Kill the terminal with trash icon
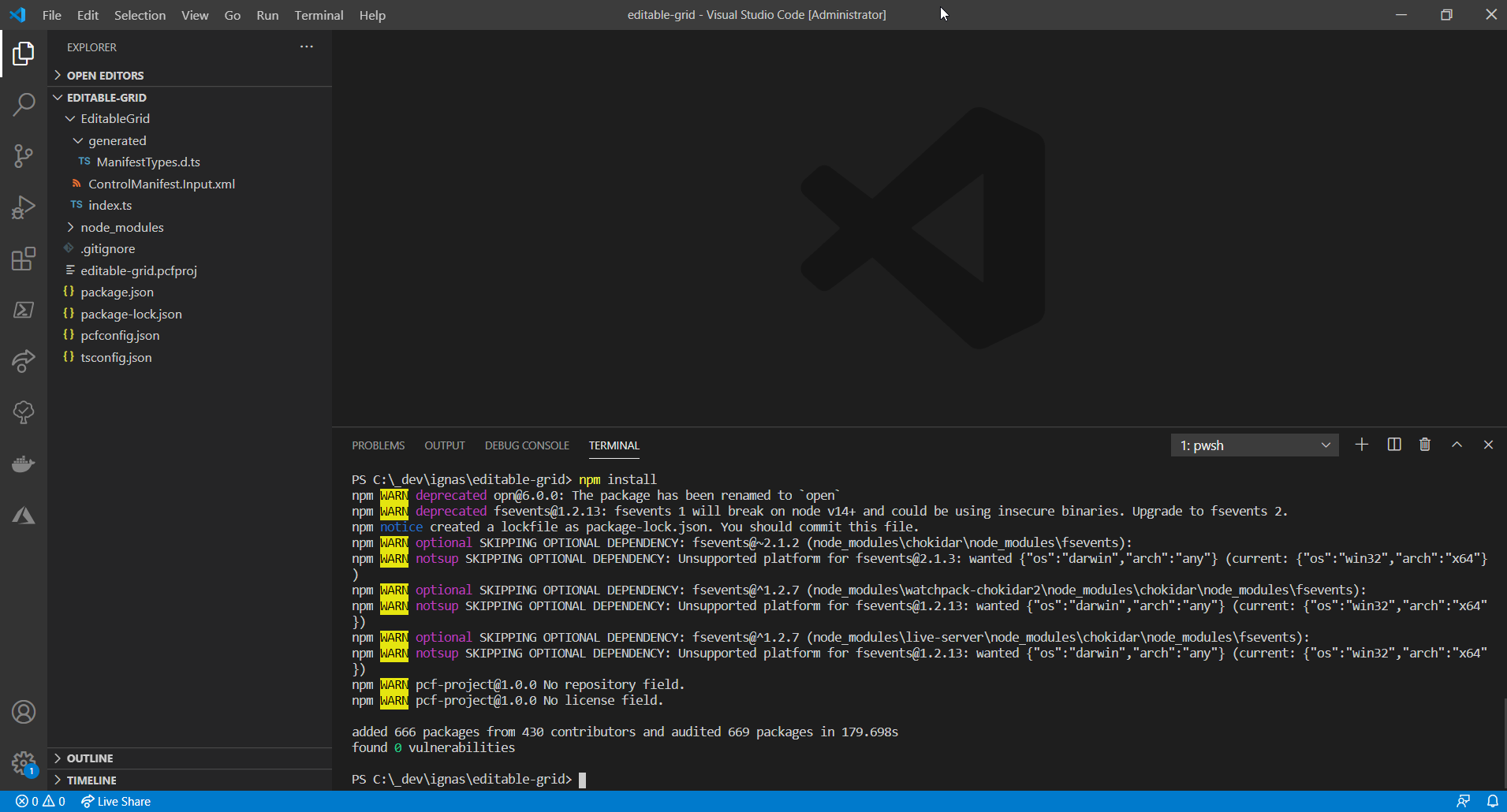This screenshot has height=812, width=1507. pos(1425,445)
